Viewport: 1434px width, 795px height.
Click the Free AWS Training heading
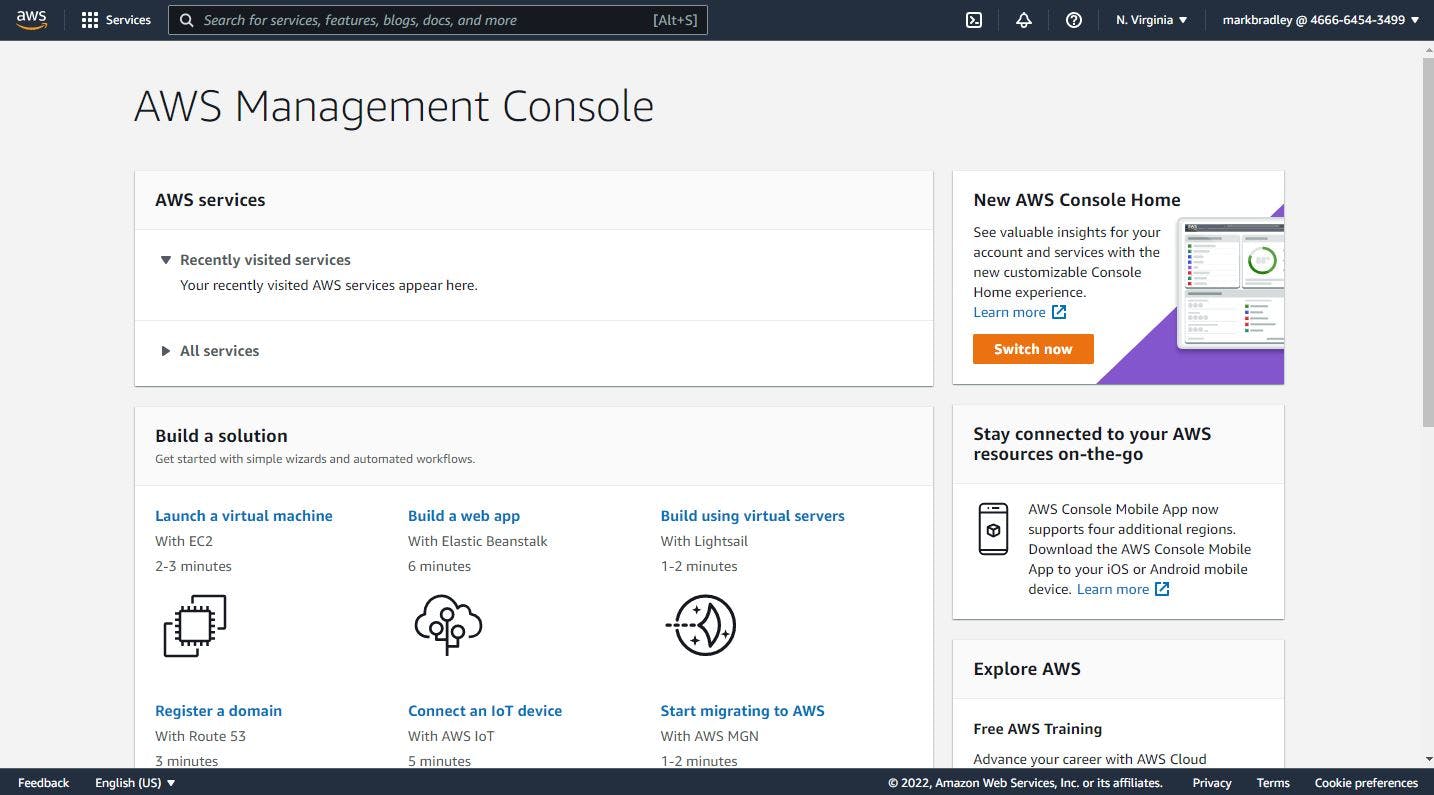point(1037,729)
